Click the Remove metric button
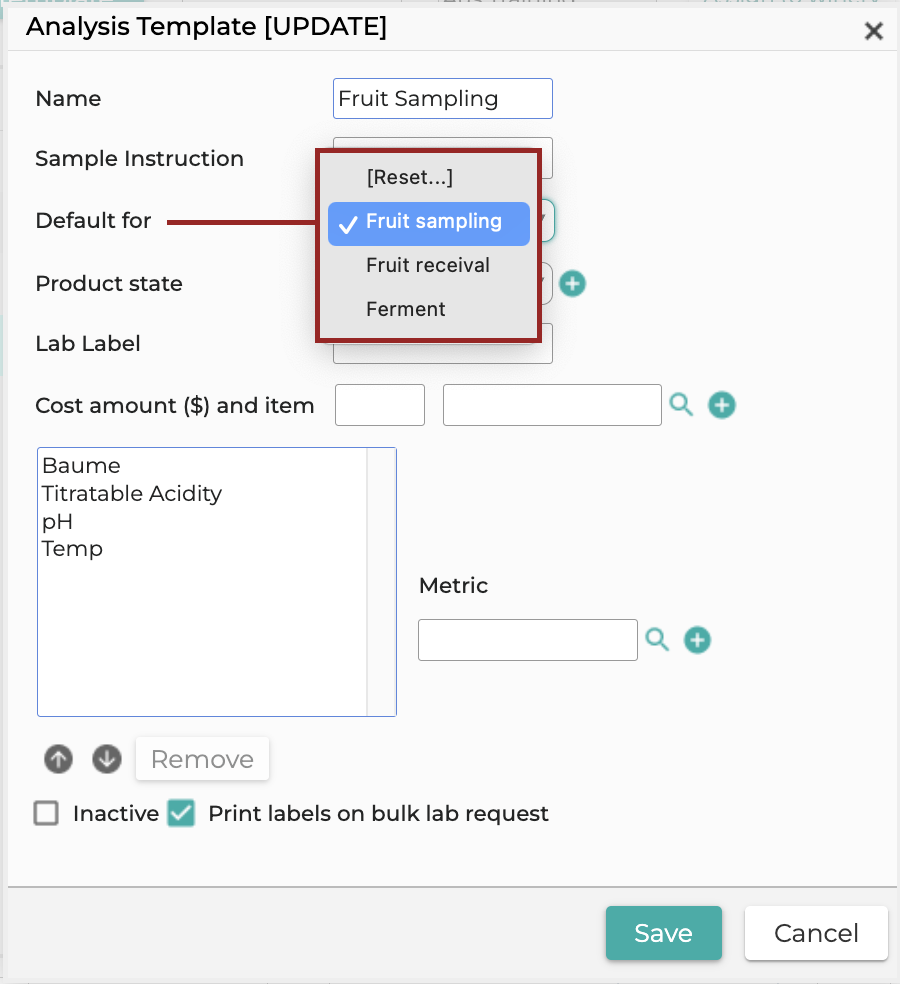This screenshot has height=984, width=900. [202, 759]
